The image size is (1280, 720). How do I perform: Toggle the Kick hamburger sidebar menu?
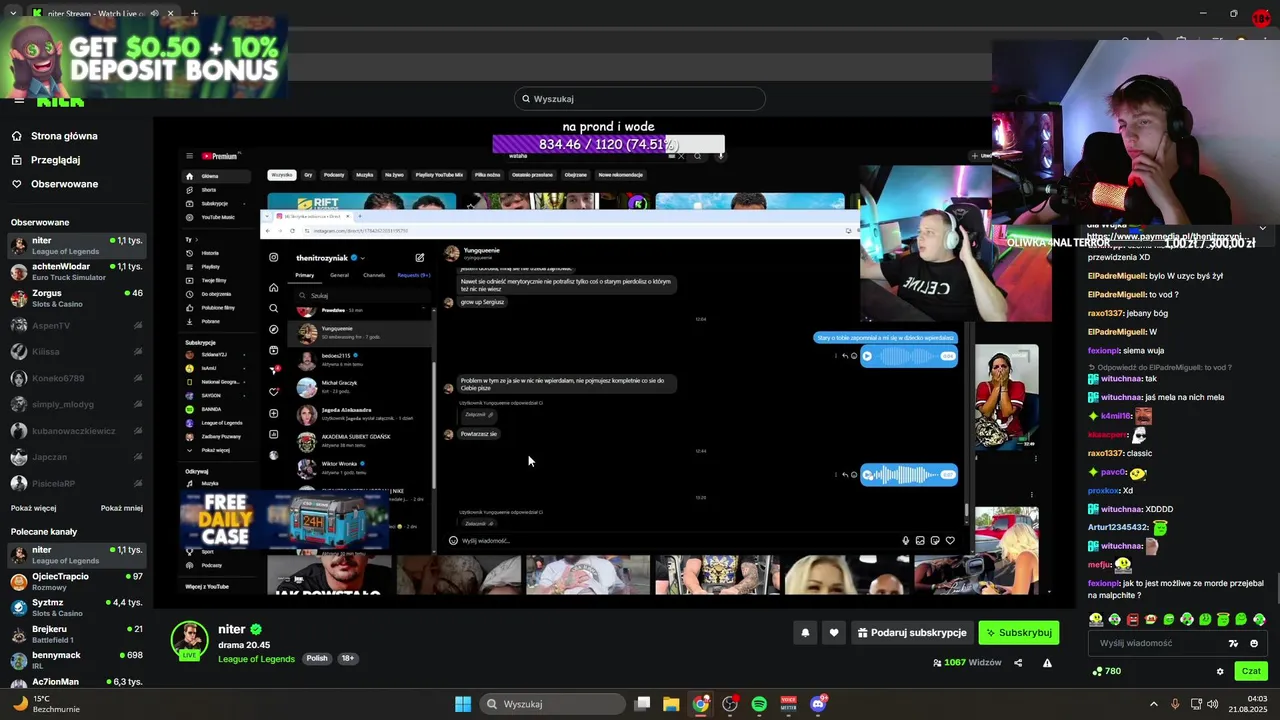click(x=18, y=101)
